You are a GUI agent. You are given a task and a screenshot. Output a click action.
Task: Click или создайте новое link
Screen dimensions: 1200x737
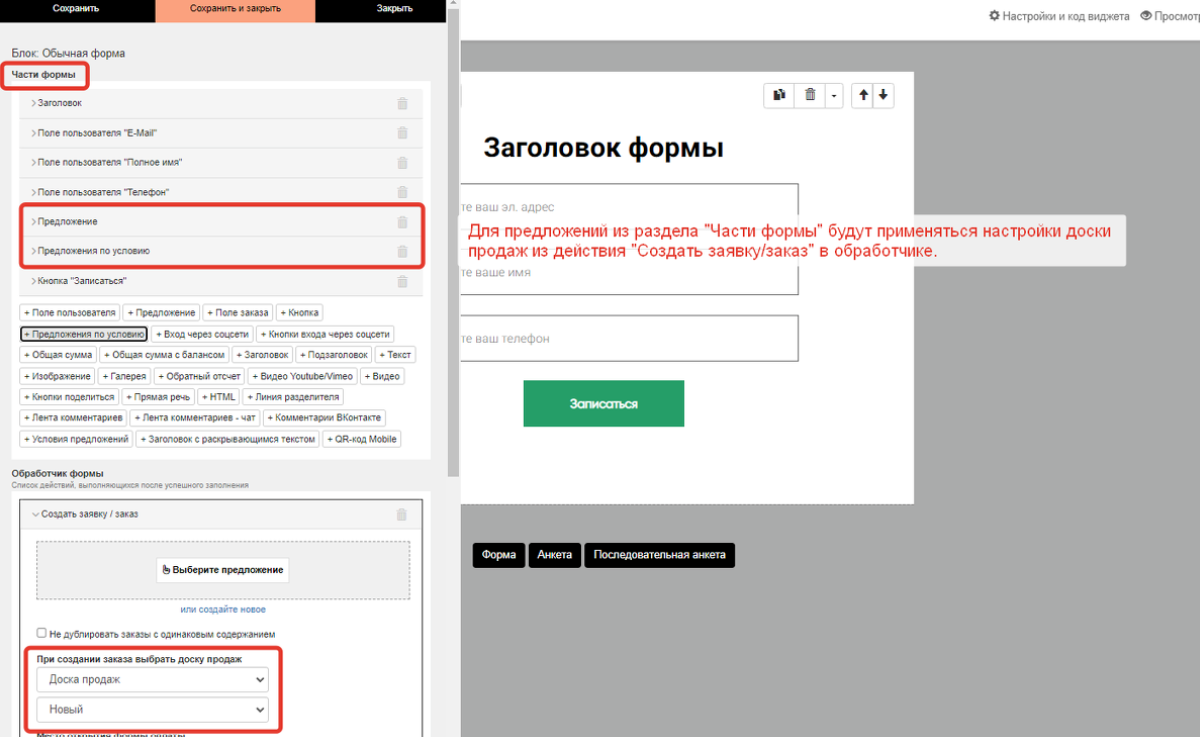223,609
